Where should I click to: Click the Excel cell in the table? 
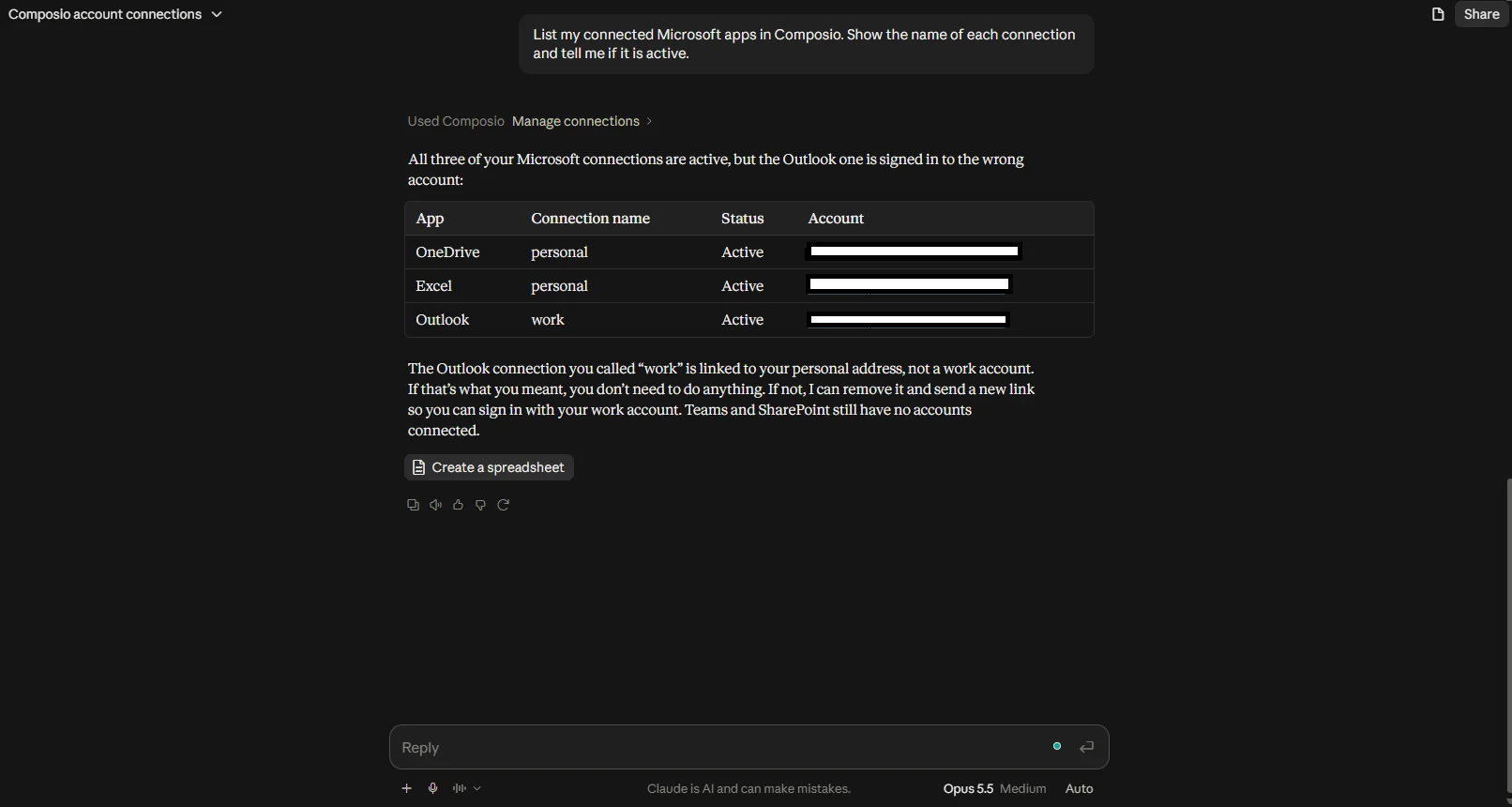pos(433,286)
